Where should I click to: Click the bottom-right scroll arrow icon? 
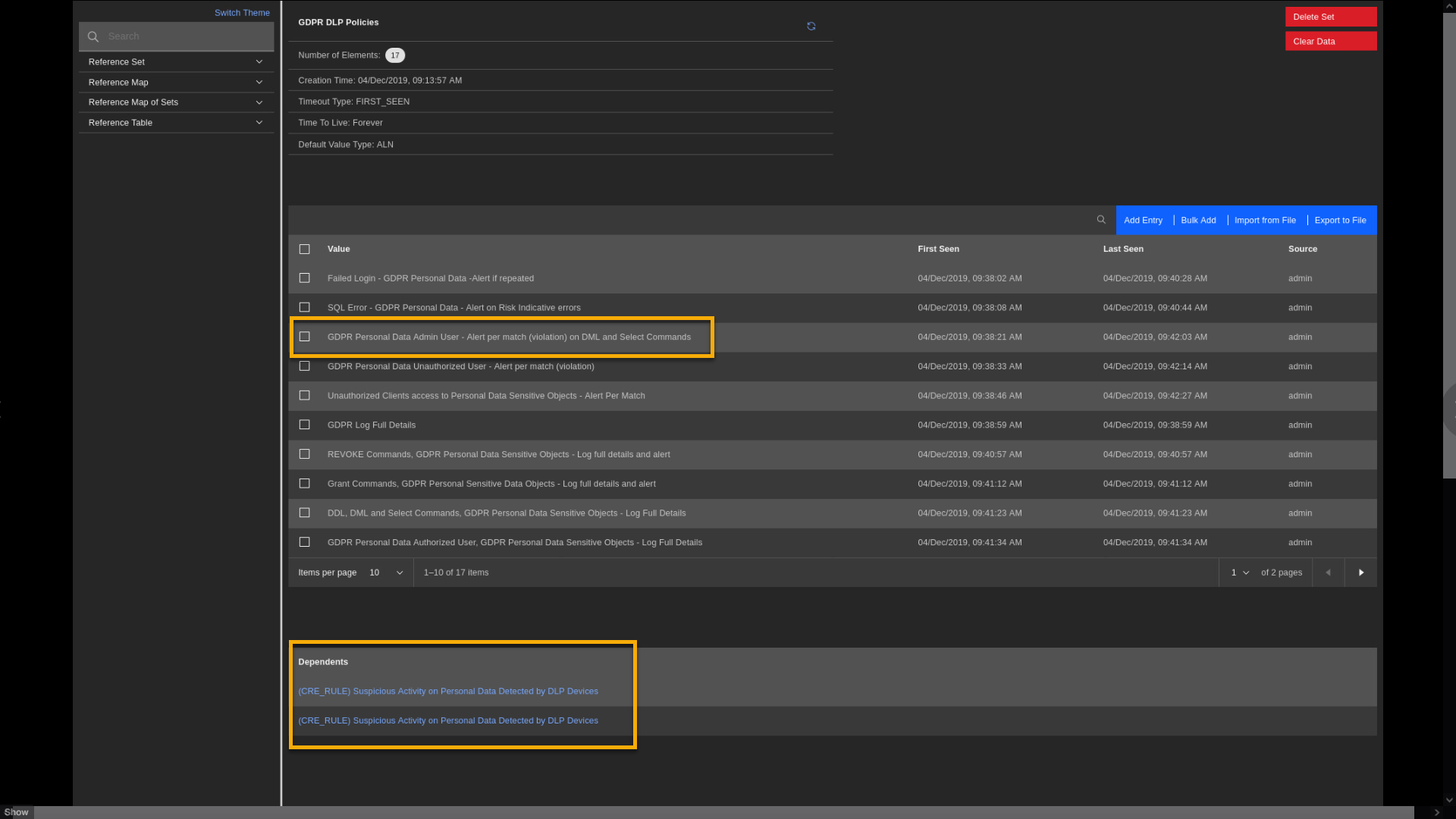coord(1436,812)
